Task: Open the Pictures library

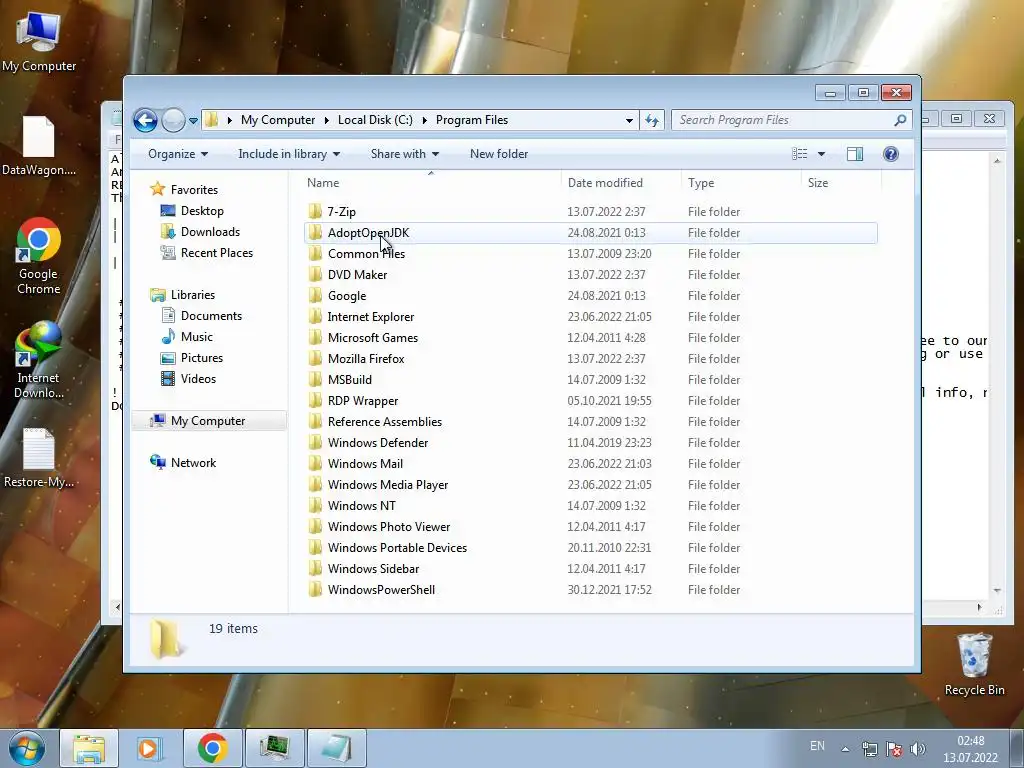Action: tap(201, 357)
